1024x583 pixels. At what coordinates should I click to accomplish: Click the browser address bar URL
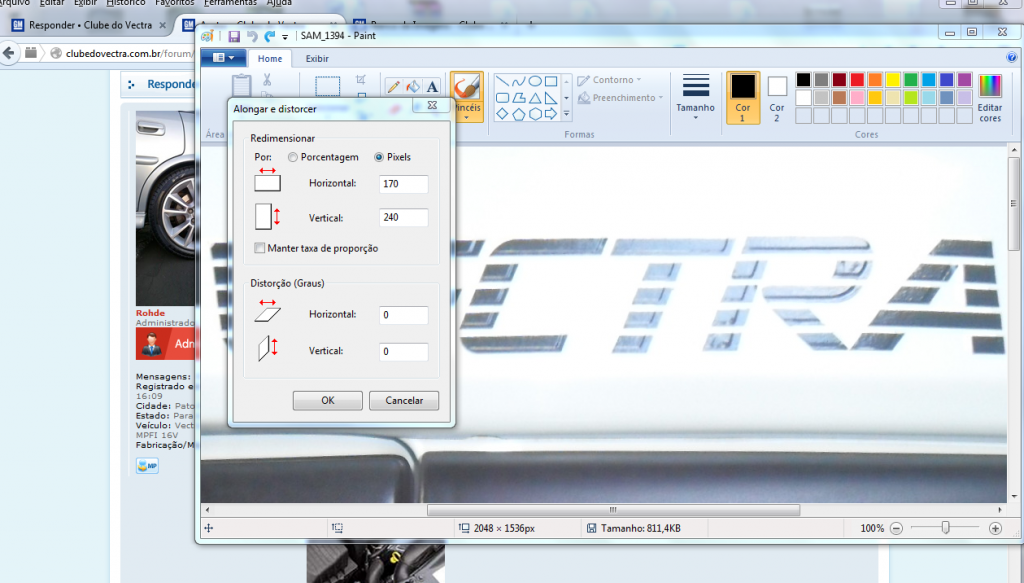tap(129, 54)
